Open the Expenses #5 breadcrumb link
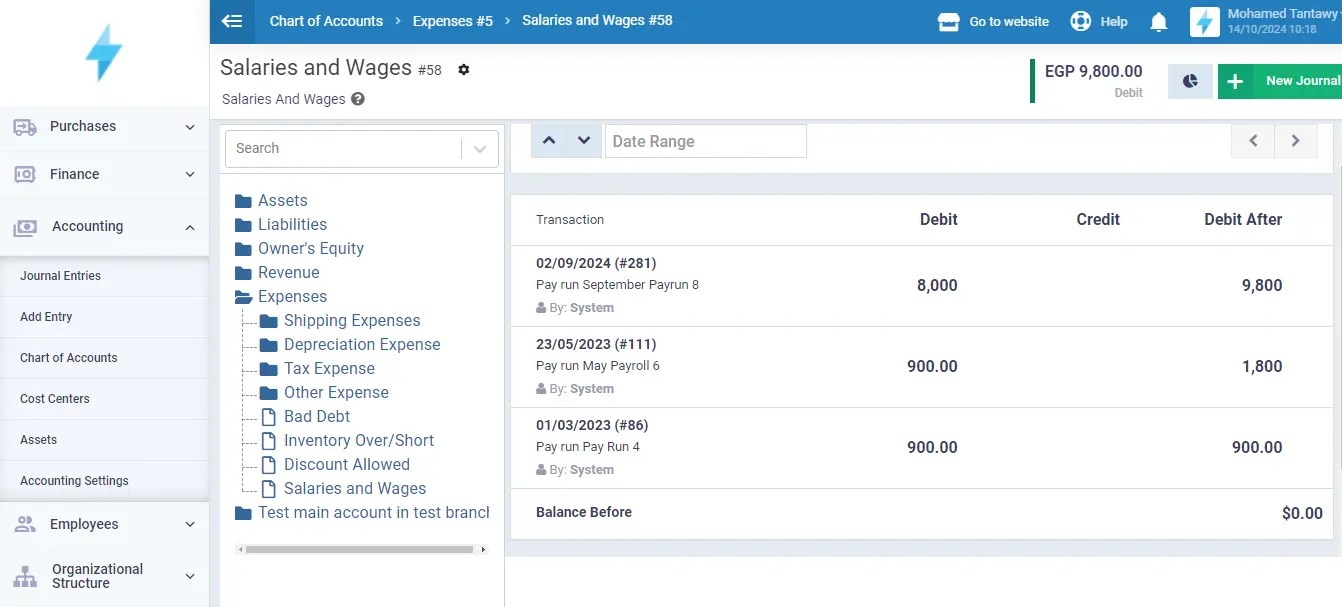1342x607 pixels. (x=452, y=20)
